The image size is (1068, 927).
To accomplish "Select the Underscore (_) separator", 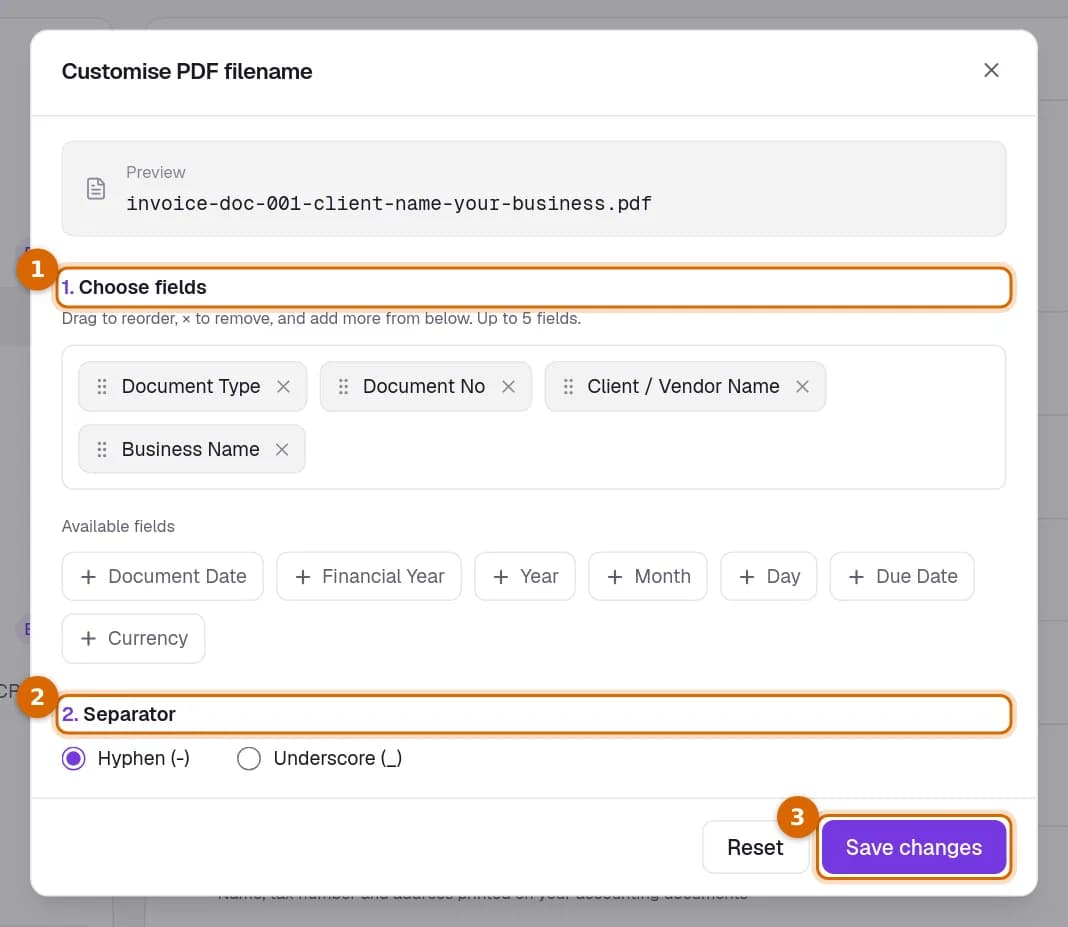I will 249,758.
